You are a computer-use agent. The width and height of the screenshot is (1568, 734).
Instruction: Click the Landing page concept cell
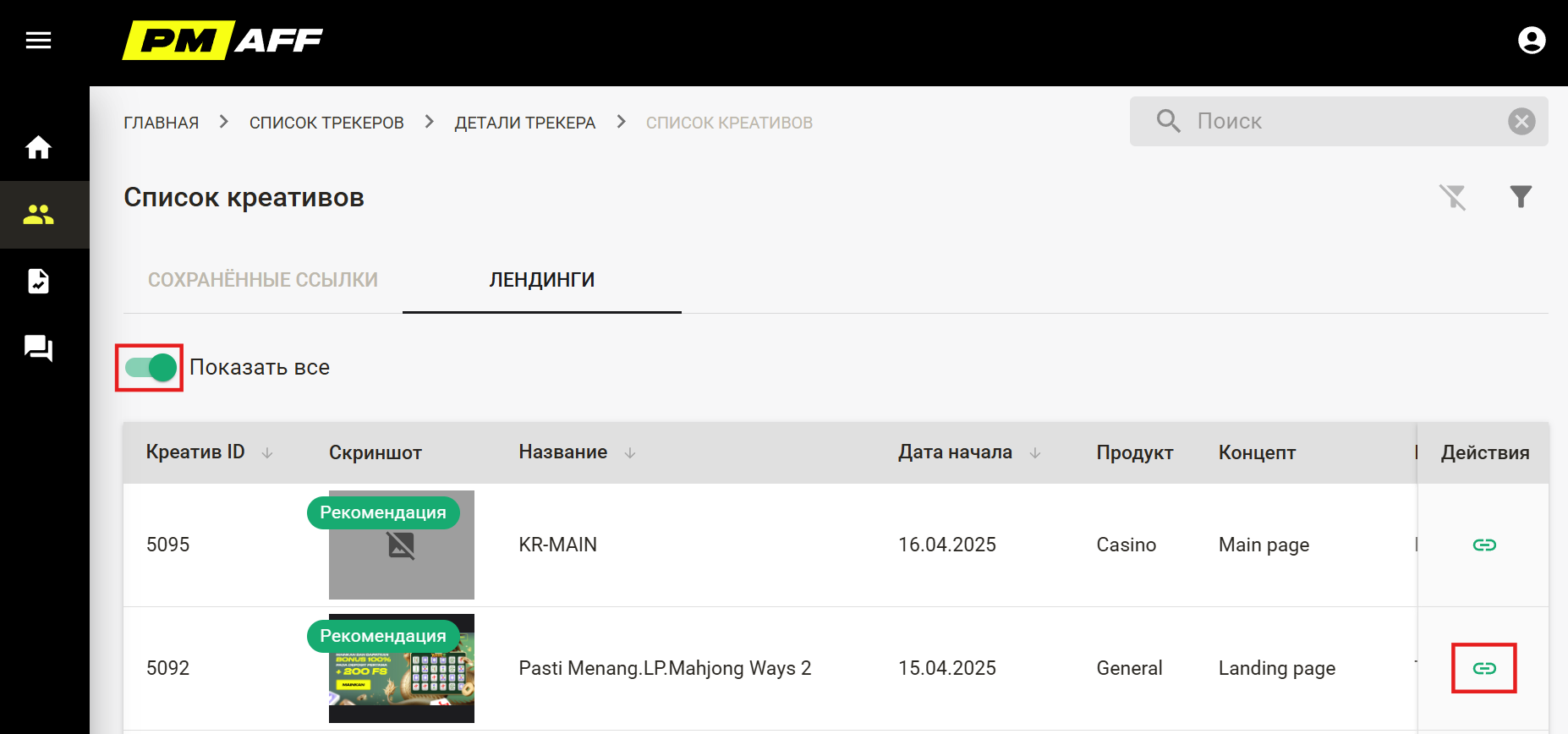coord(1277,669)
